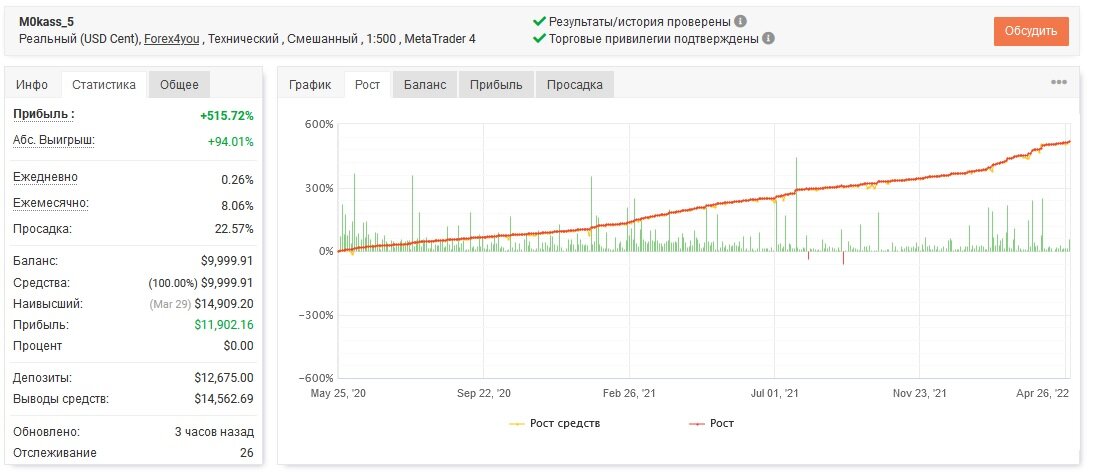Open the Инфо tab

coord(32,84)
